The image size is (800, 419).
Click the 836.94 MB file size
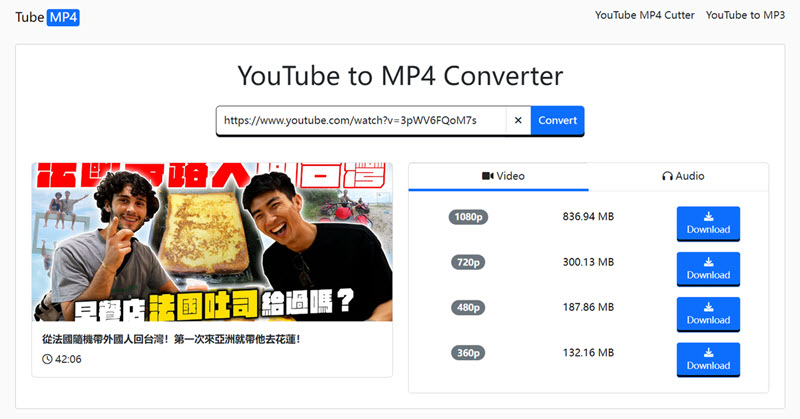tap(588, 216)
